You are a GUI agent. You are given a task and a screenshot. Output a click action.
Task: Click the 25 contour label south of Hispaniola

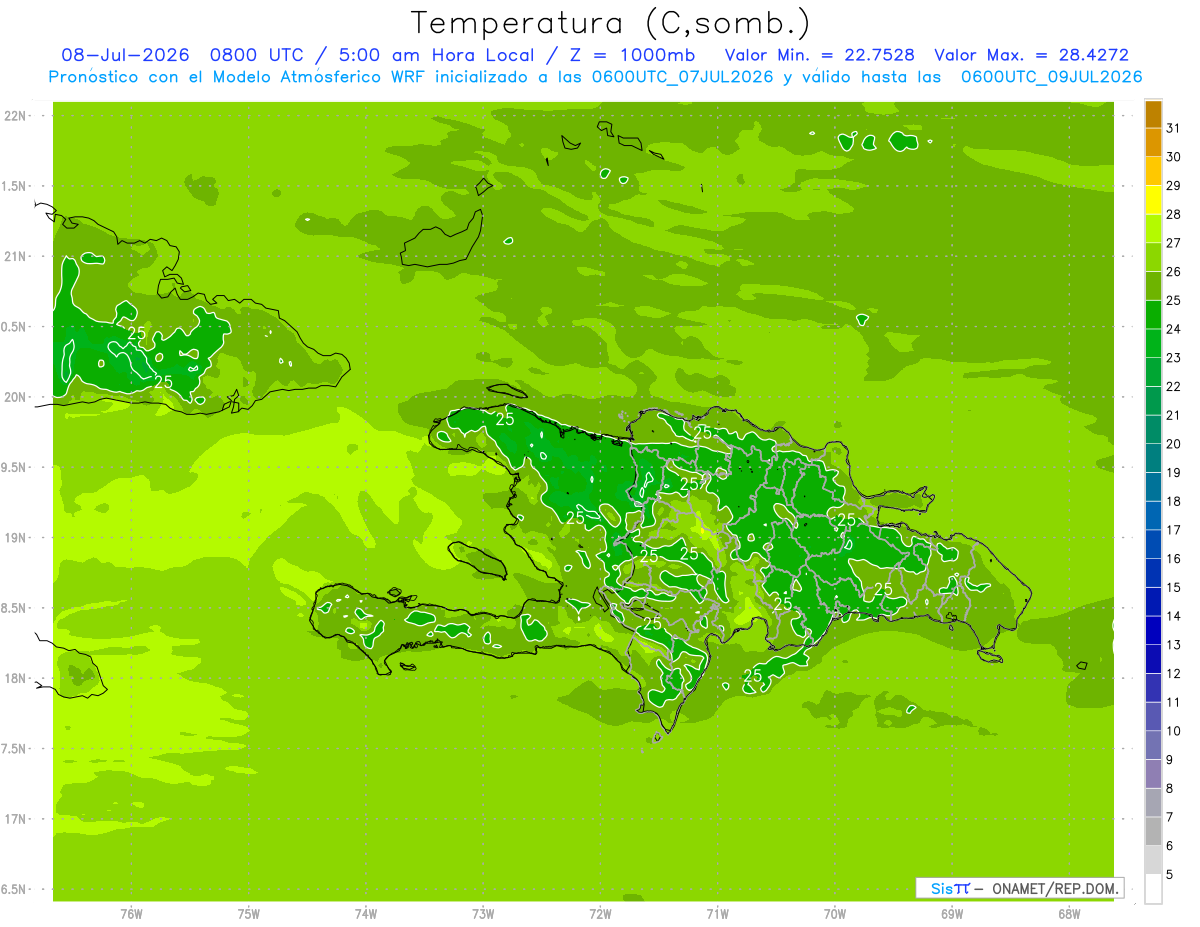click(753, 676)
